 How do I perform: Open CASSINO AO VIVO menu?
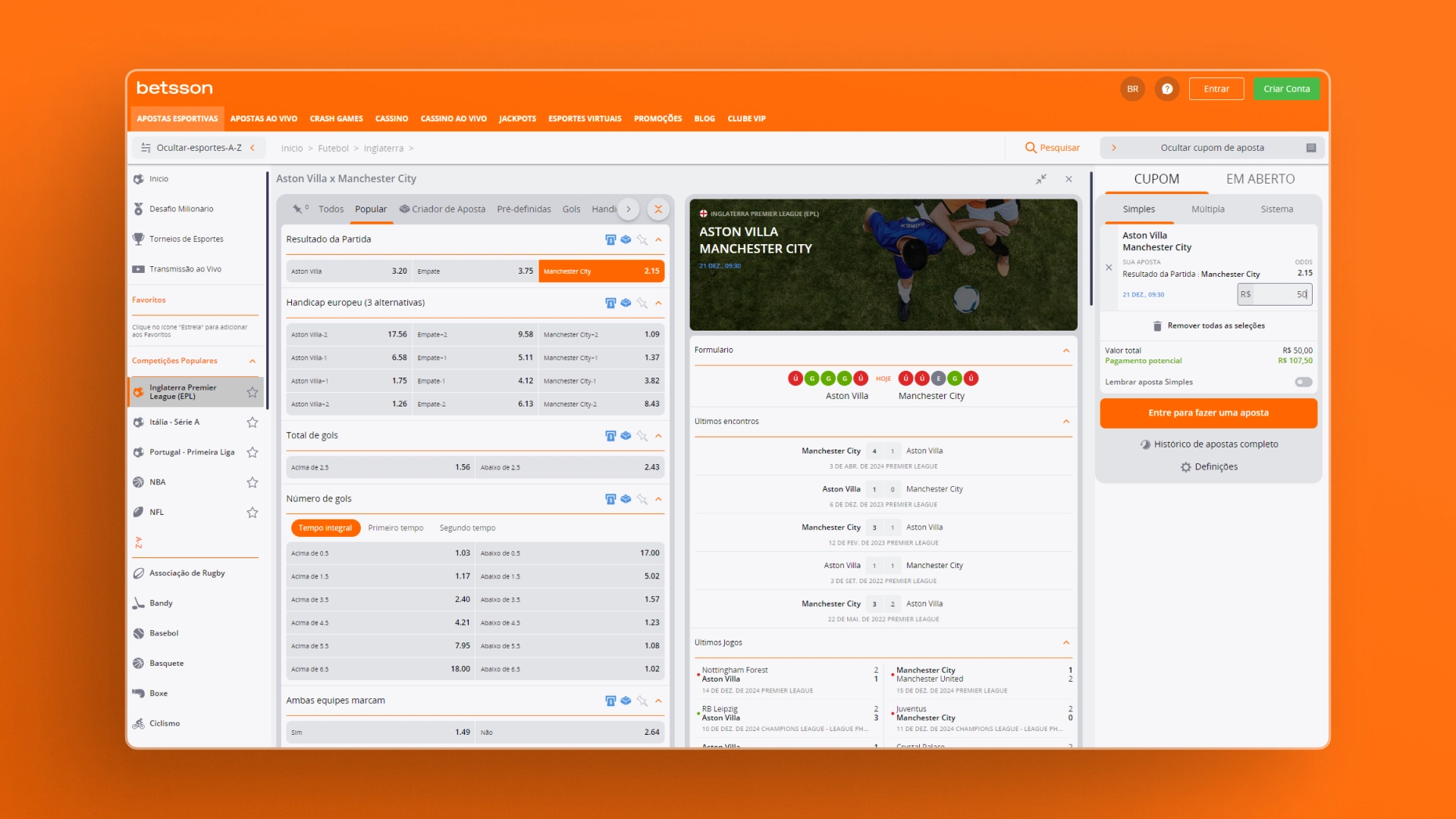click(453, 119)
